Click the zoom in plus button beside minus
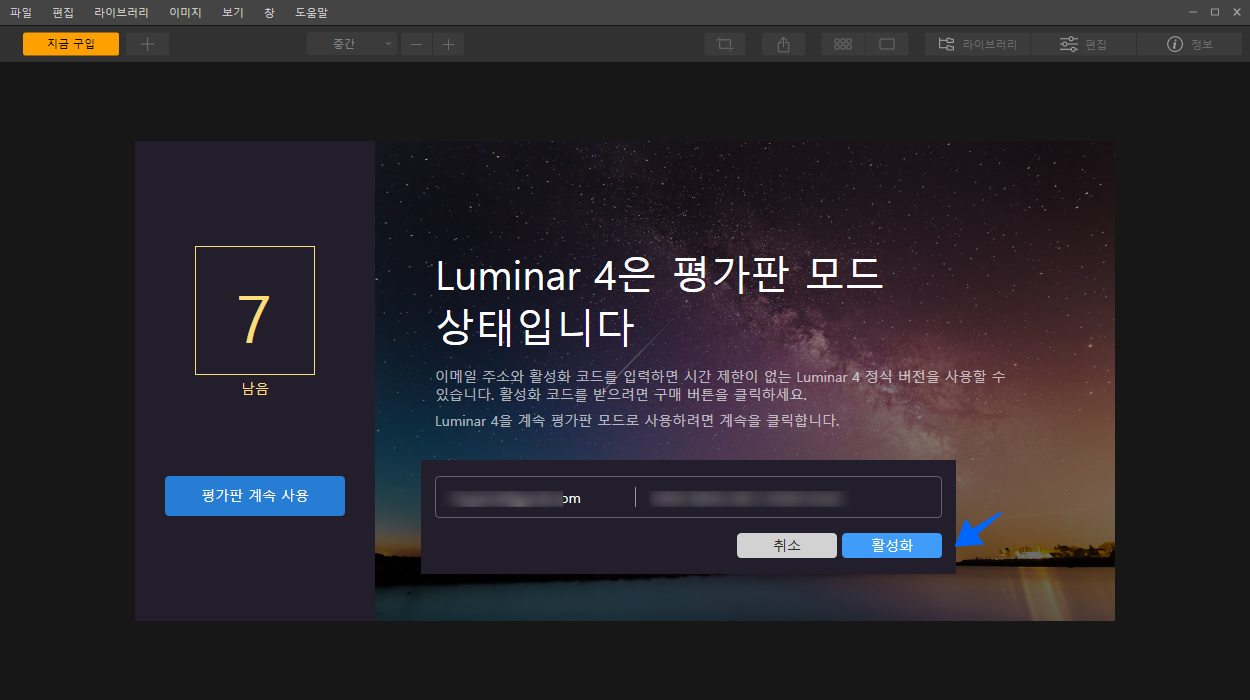Viewport: 1250px width, 700px height. click(449, 44)
